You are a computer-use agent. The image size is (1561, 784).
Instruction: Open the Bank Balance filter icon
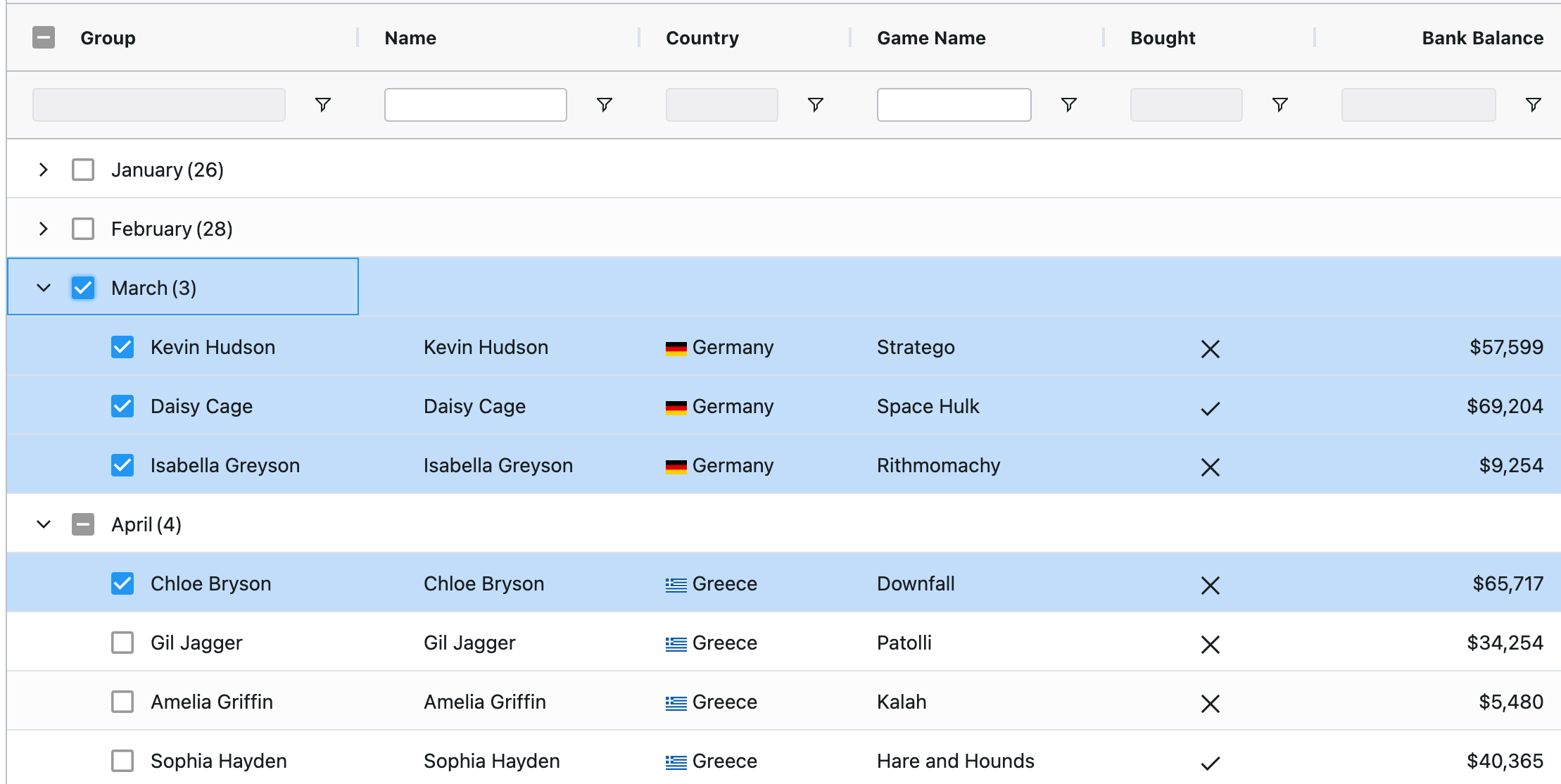click(x=1533, y=105)
